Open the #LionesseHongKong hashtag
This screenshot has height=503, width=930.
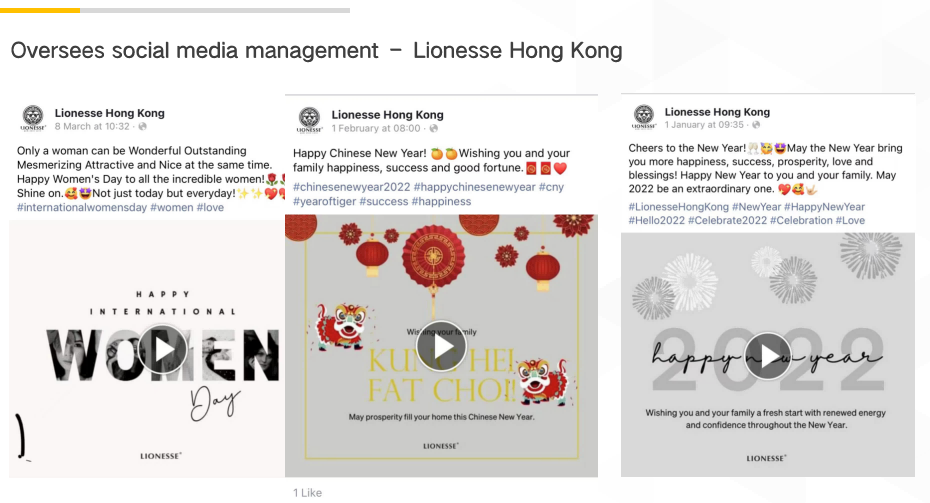coord(679,207)
